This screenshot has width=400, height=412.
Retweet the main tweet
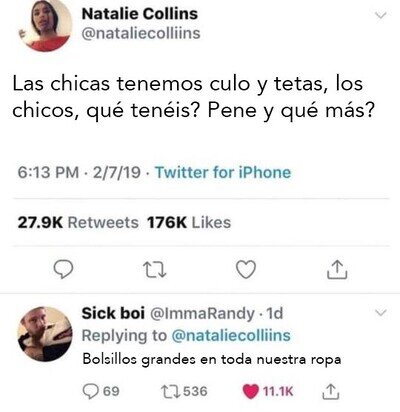click(x=154, y=270)
